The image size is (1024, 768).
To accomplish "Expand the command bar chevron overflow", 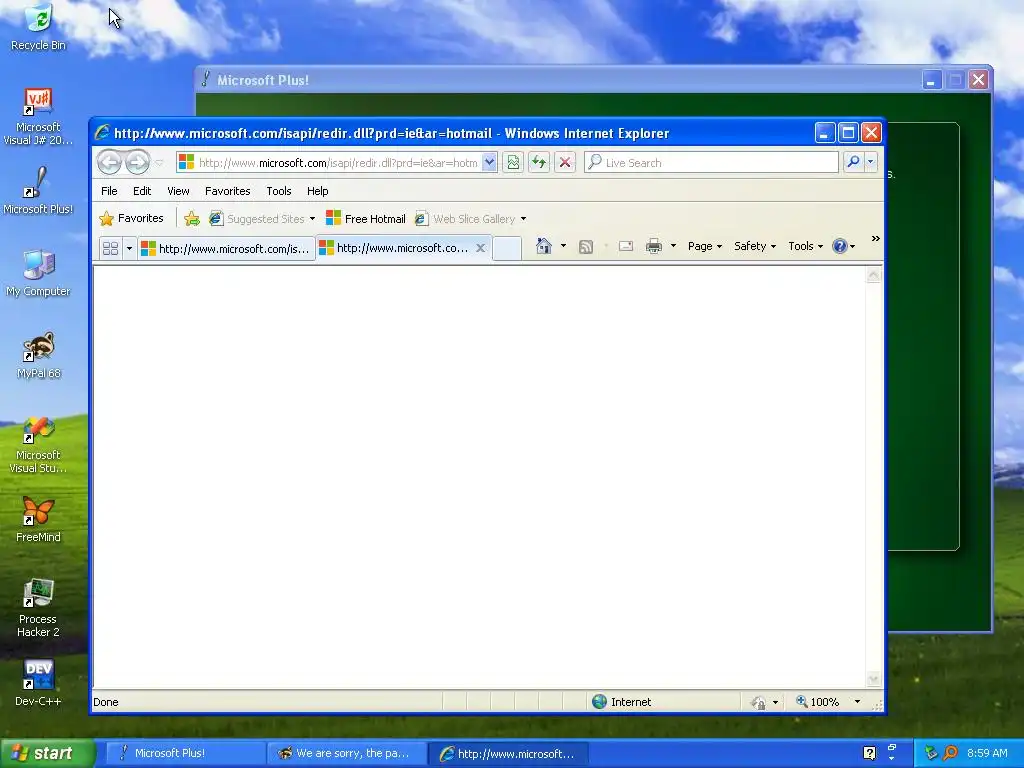I will pyautogui.click(x=876, y=239).
